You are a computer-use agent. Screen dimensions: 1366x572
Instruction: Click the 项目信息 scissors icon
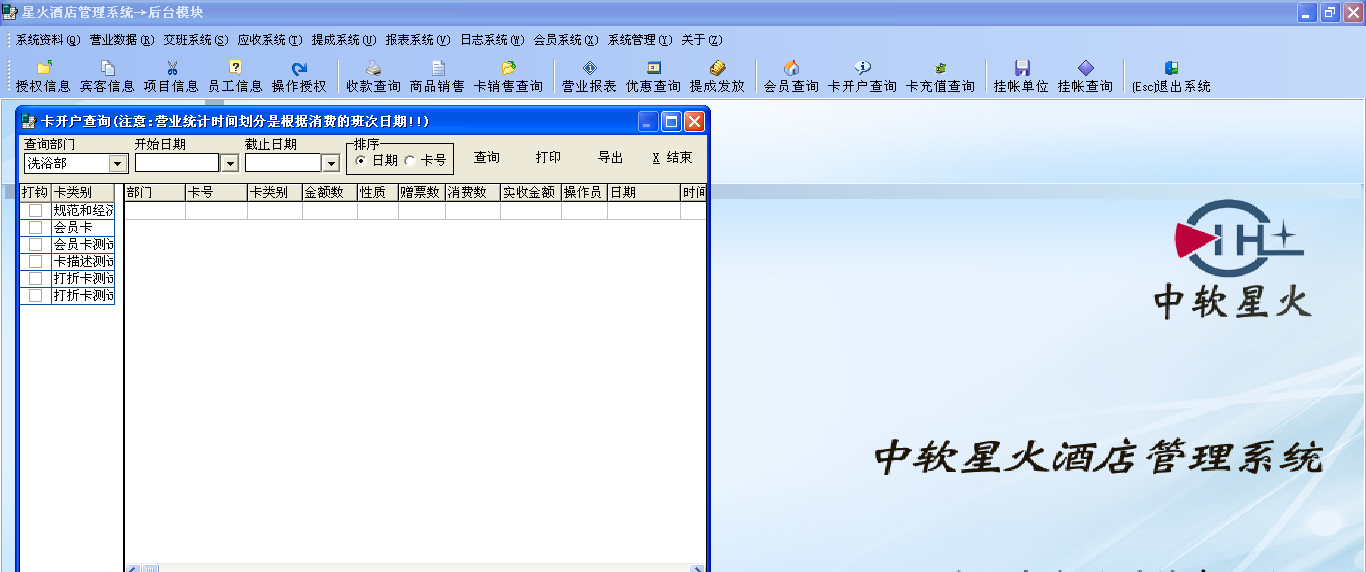[171, 77]
